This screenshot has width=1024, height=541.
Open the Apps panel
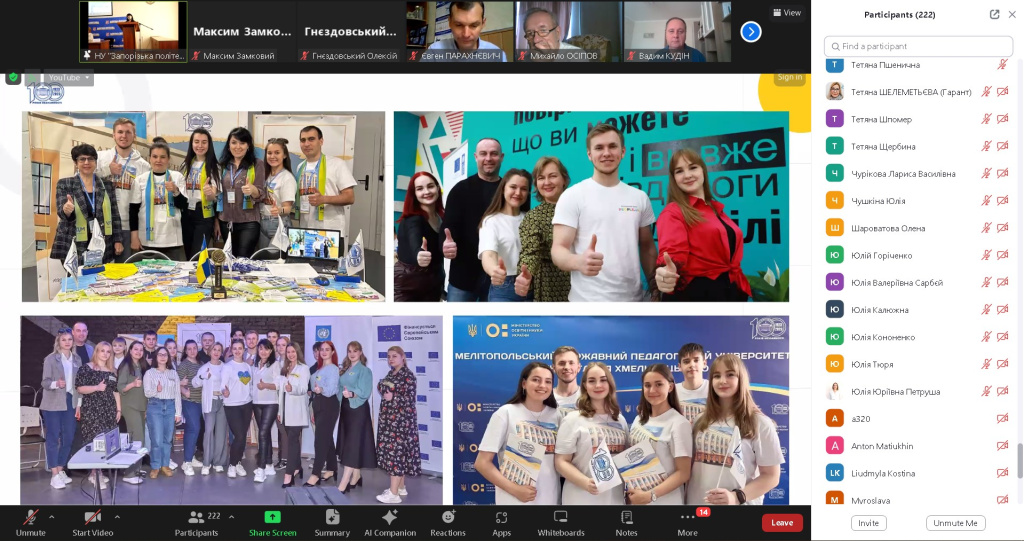[x=502, y=523]
